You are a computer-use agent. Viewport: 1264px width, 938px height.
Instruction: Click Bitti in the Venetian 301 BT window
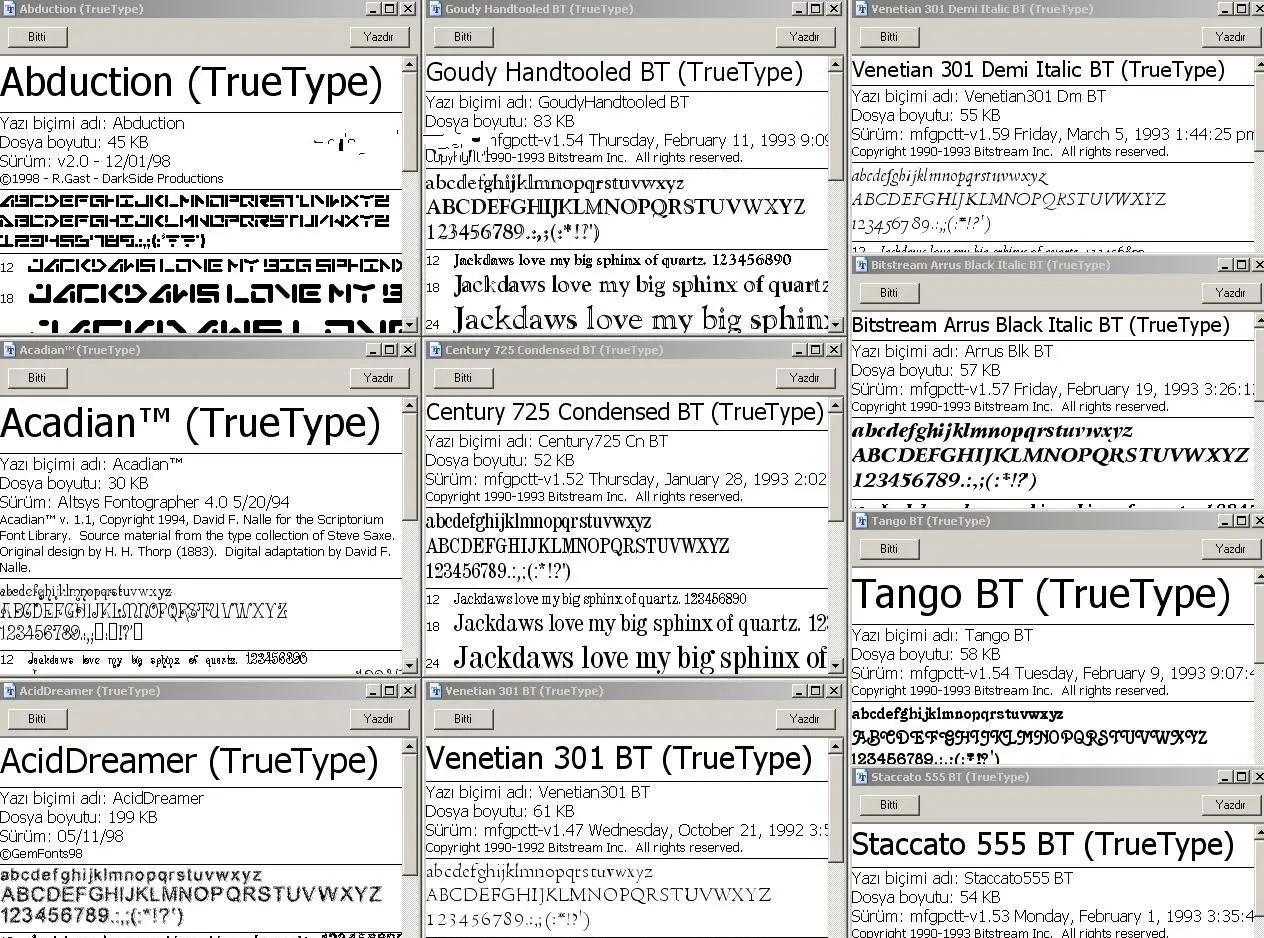click(463, 719)
